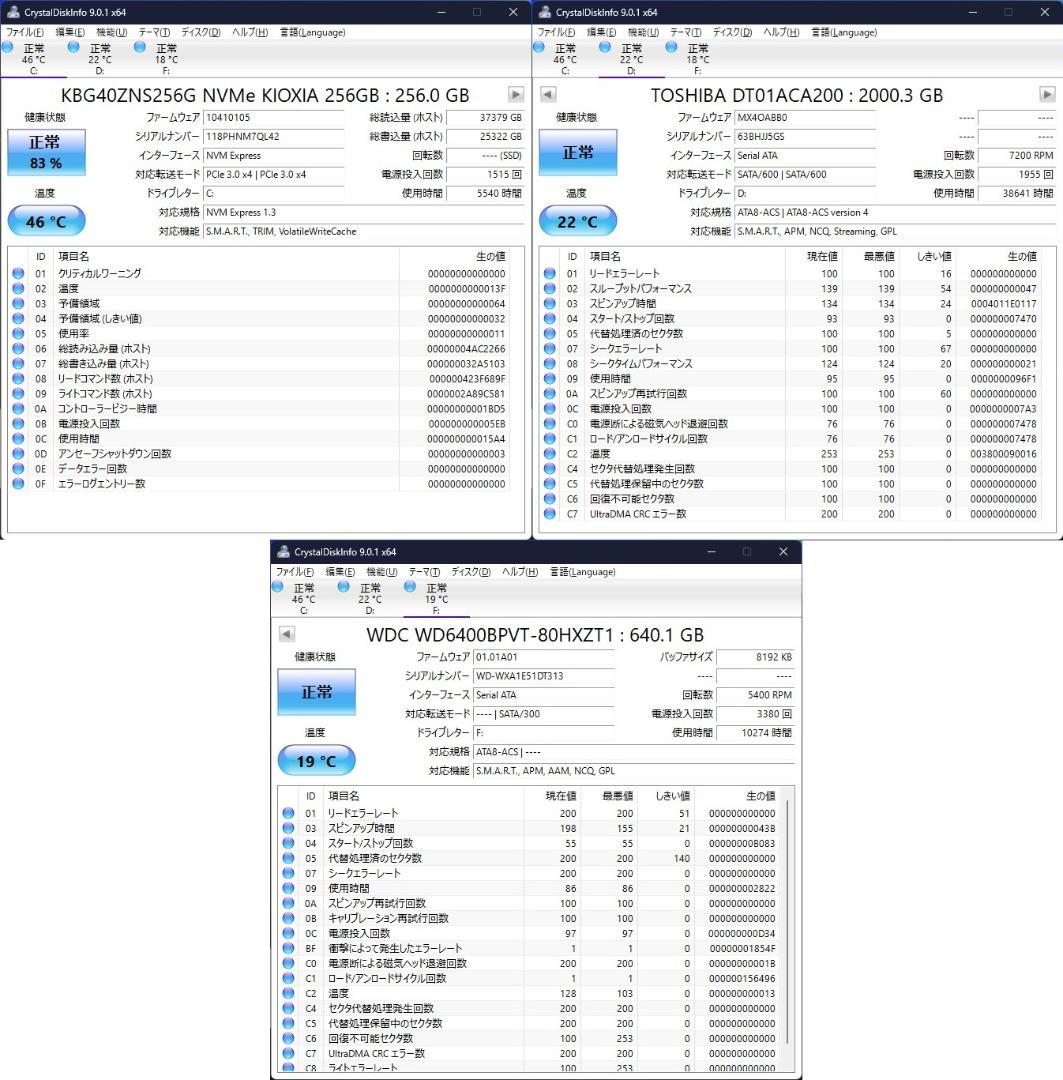Click the blue status dot beside クリティカルワーニング

18,272
